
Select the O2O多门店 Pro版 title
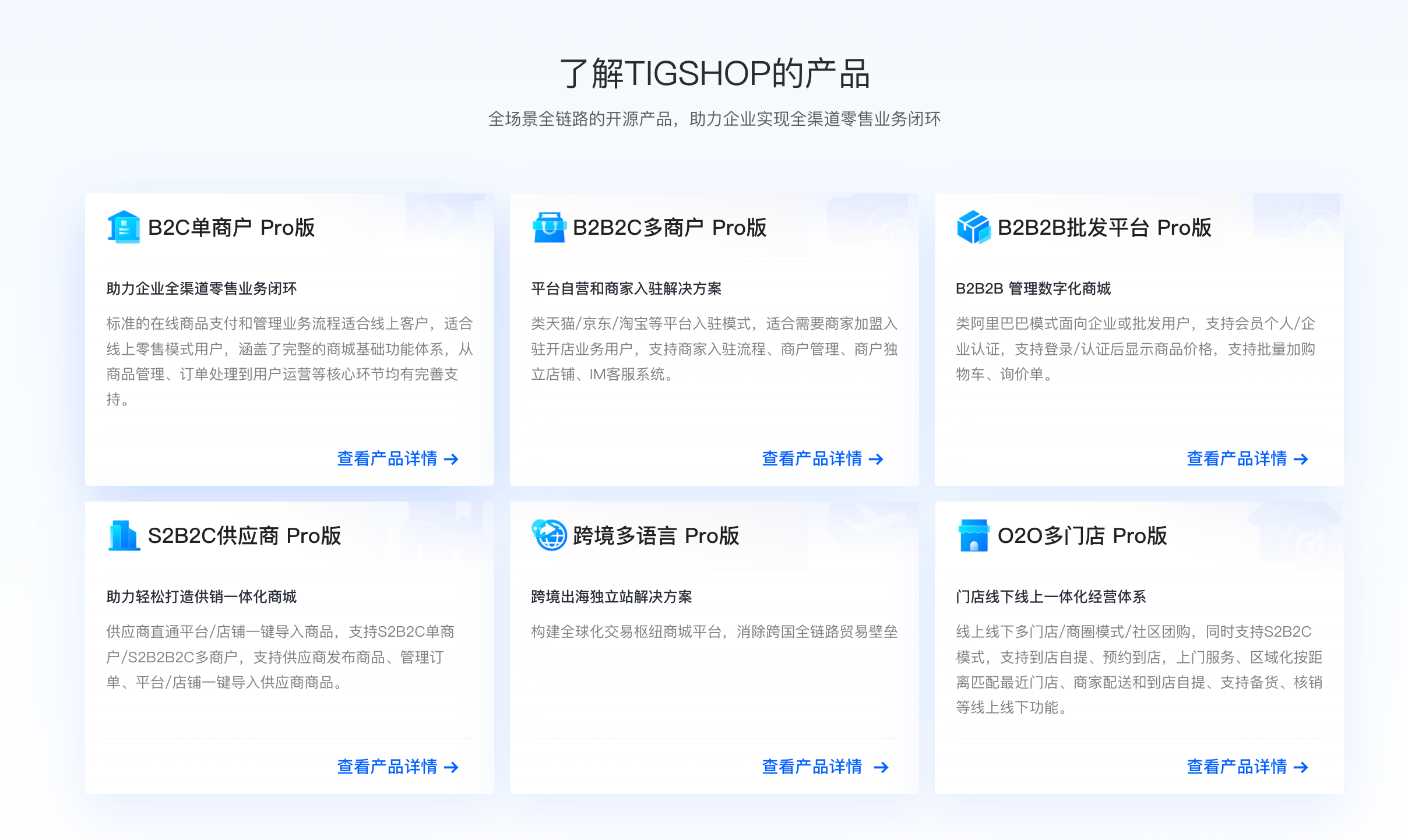click(x=1082, y=536)
